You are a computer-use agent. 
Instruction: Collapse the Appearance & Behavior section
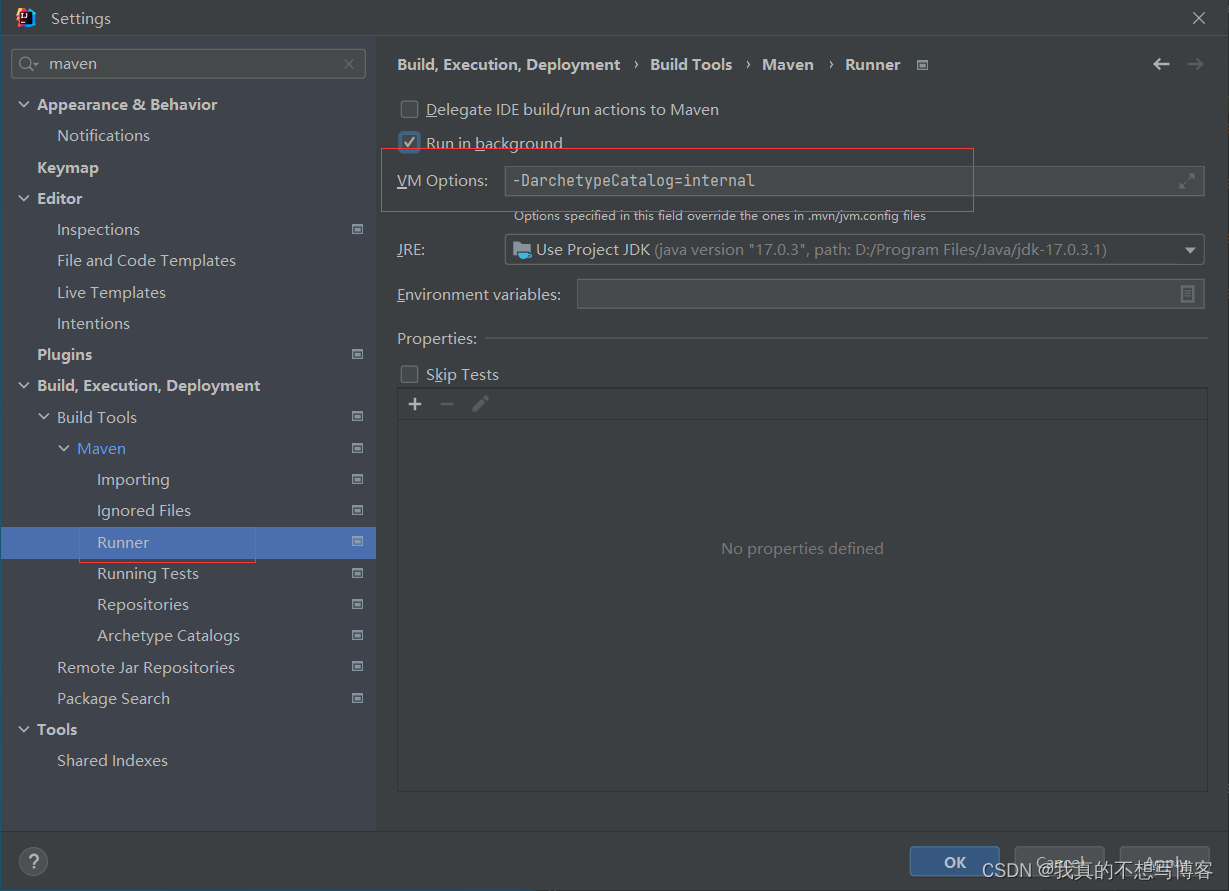click(x=24, y=104)
